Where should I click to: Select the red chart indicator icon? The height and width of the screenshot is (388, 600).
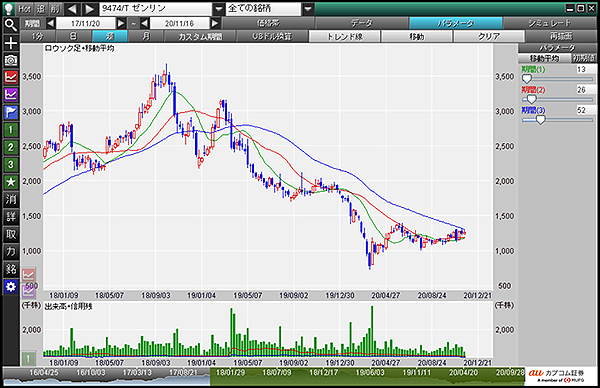11,78
